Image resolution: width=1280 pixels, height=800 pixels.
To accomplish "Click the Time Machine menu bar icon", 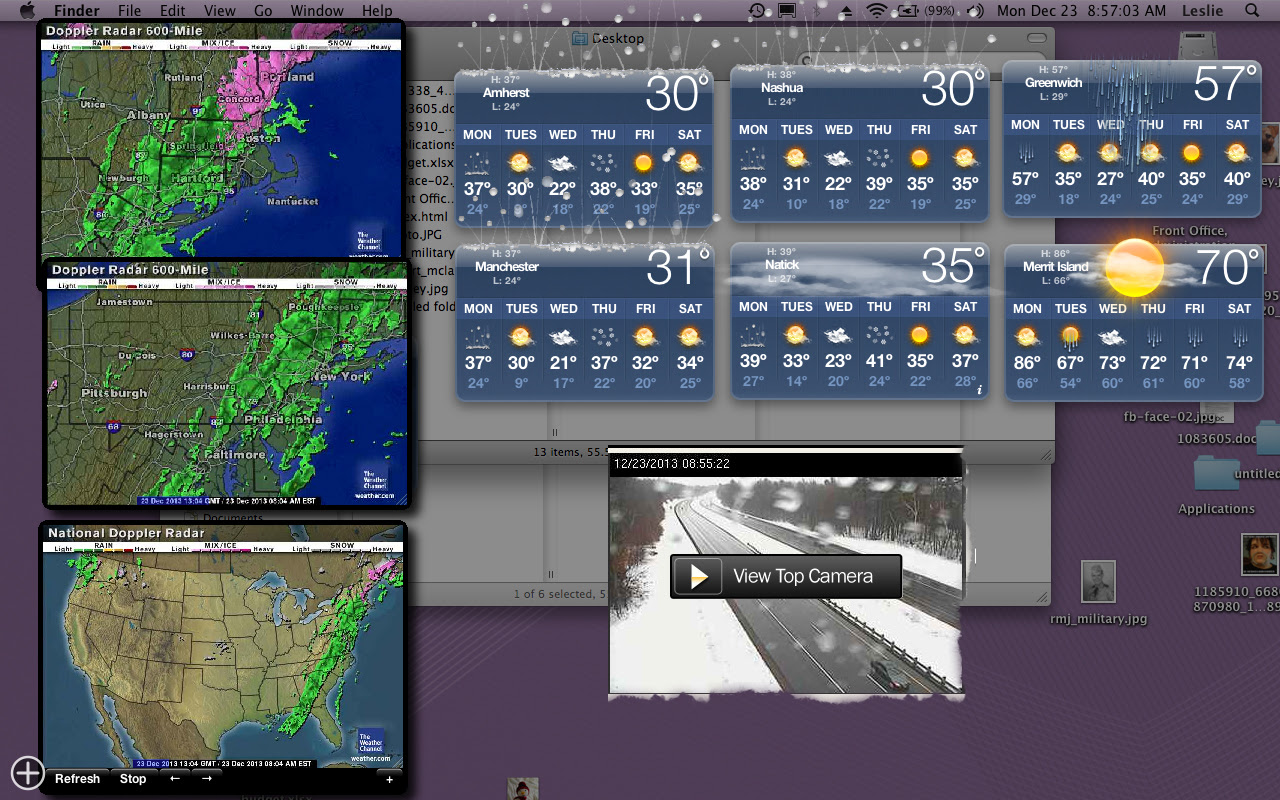I will [x=757, y=11].
